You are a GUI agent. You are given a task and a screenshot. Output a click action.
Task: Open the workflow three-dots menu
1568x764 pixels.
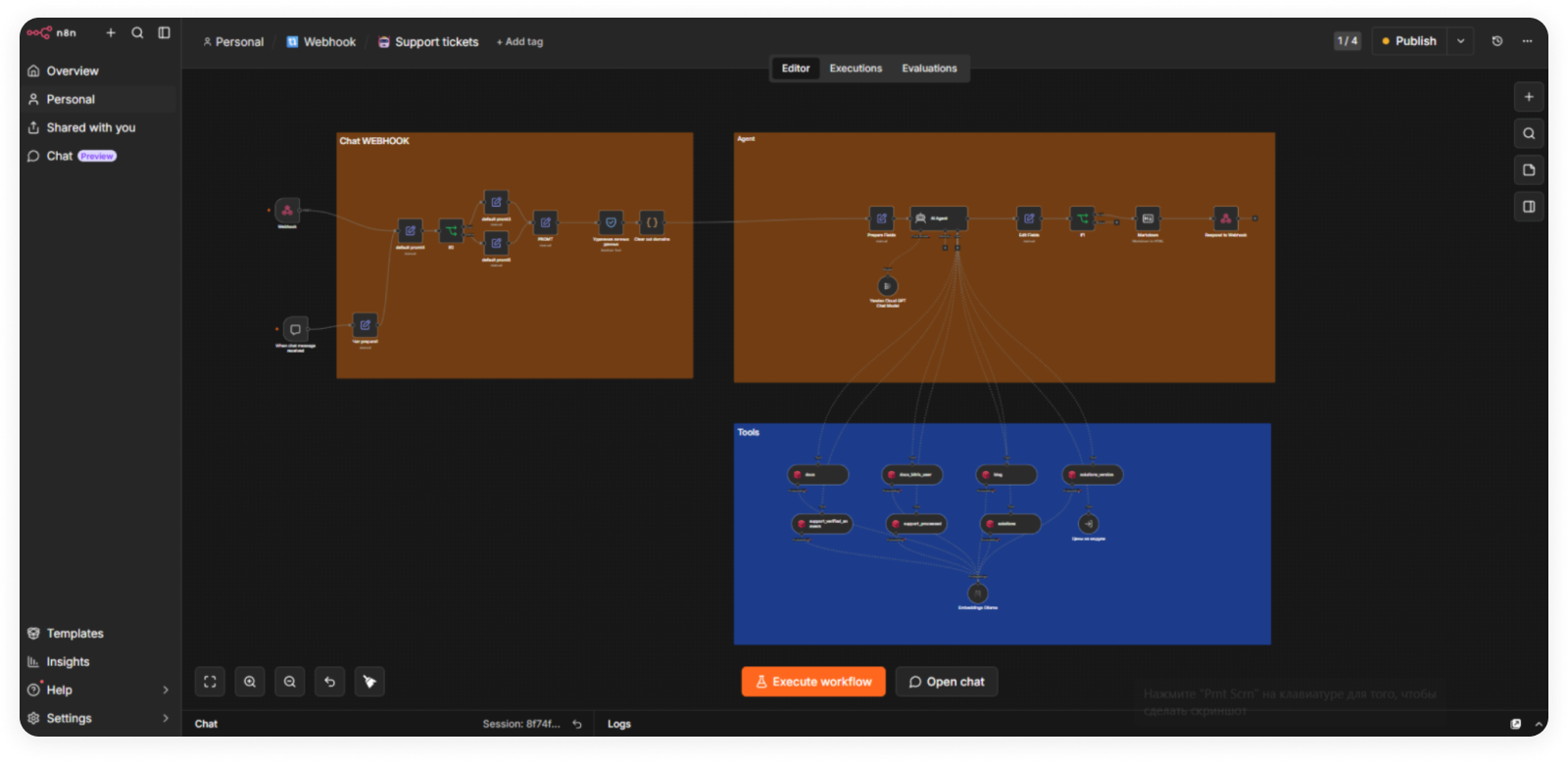pos(1527,41)
